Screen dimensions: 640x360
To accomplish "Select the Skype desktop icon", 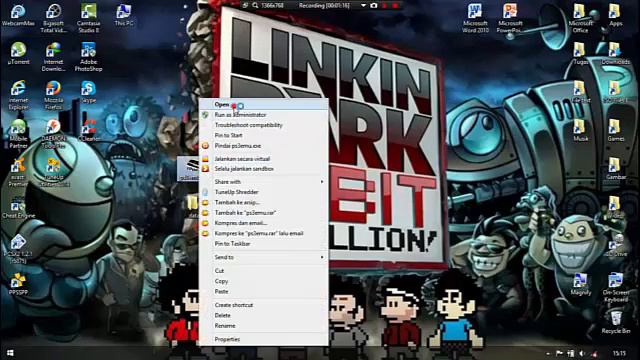I will click(x=89, y=92).
